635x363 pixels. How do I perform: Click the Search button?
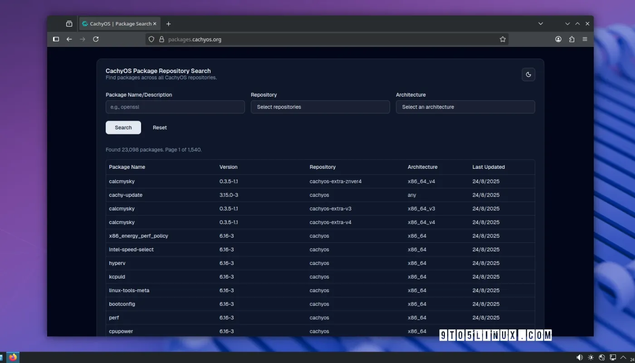(x=123, y=128)
